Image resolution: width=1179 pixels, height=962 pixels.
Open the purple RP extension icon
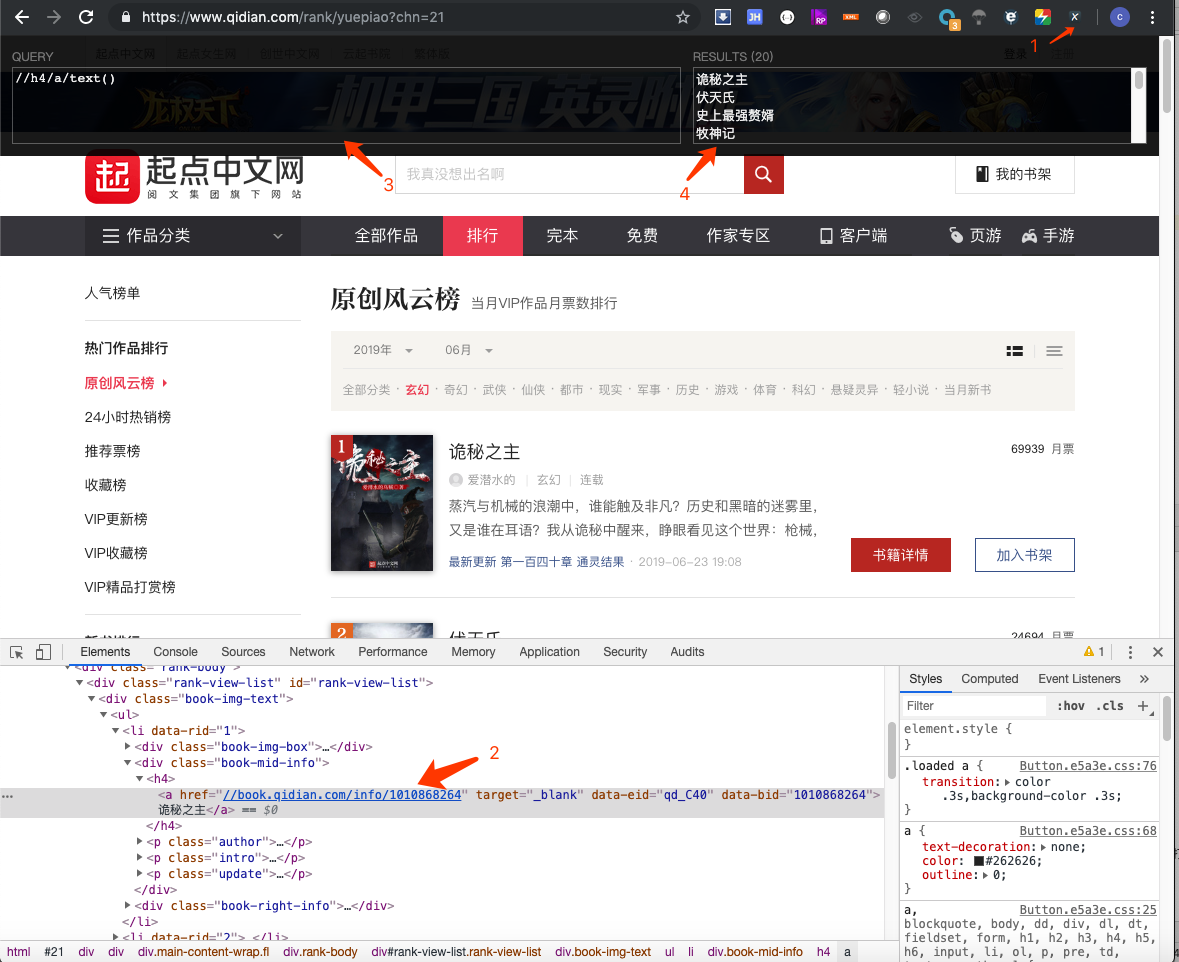tap(819, 17)
